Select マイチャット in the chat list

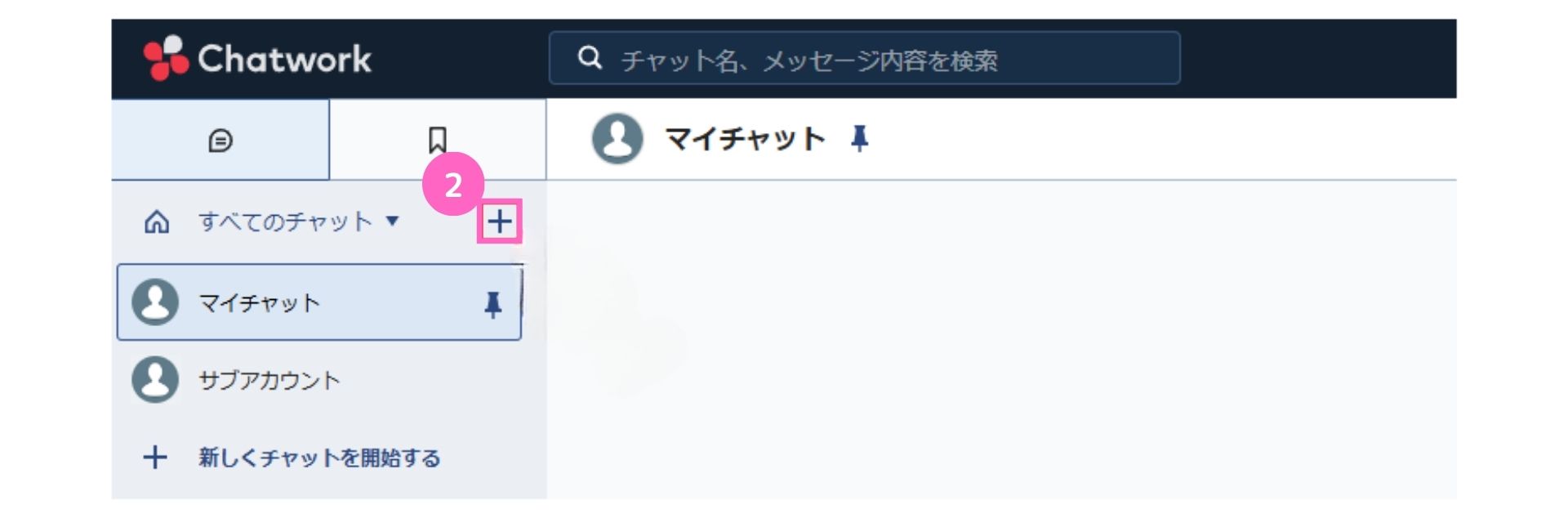pyautogui.click(x=319, y=302)
